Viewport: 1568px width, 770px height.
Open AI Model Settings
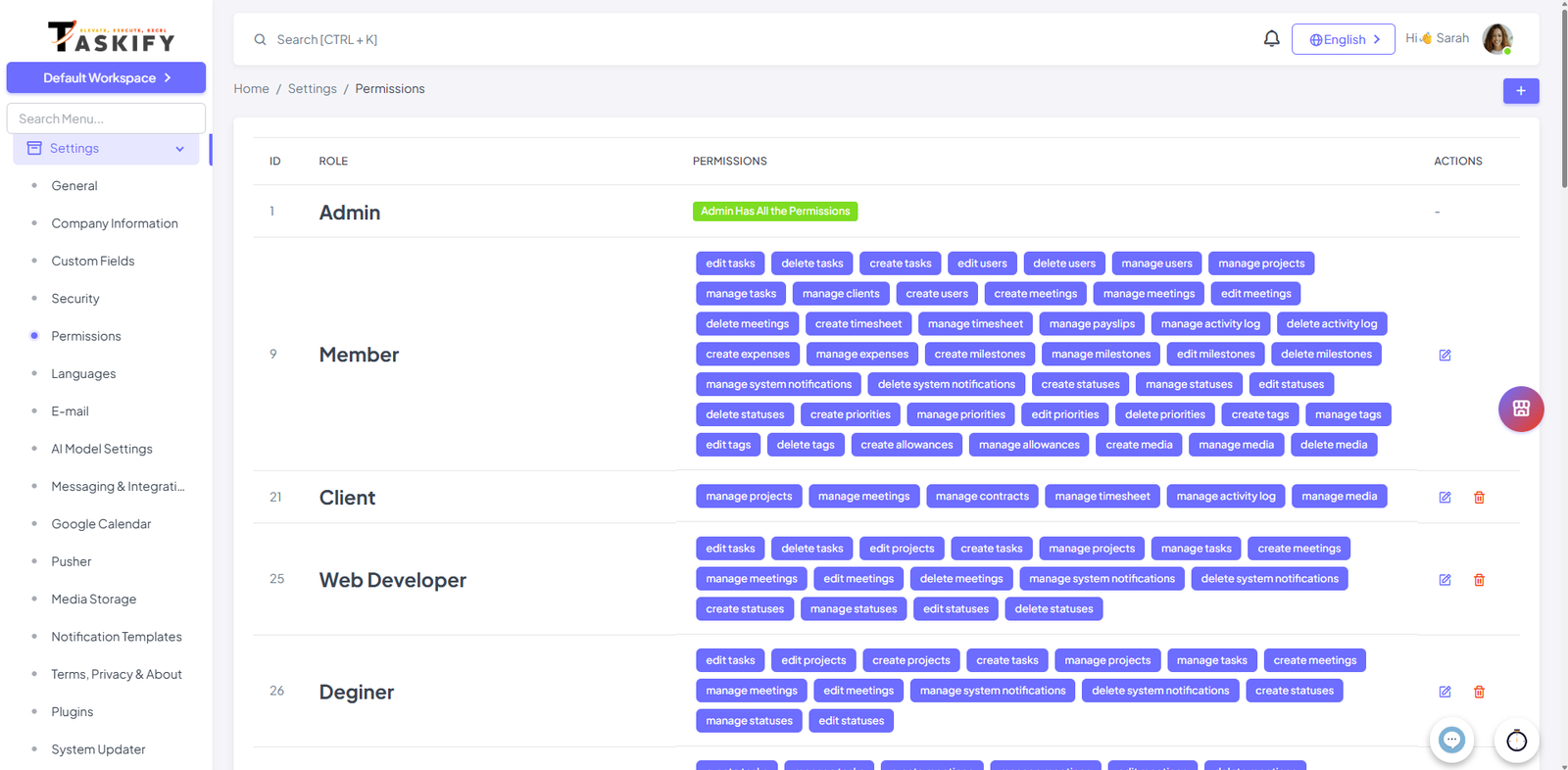point(102,449)
